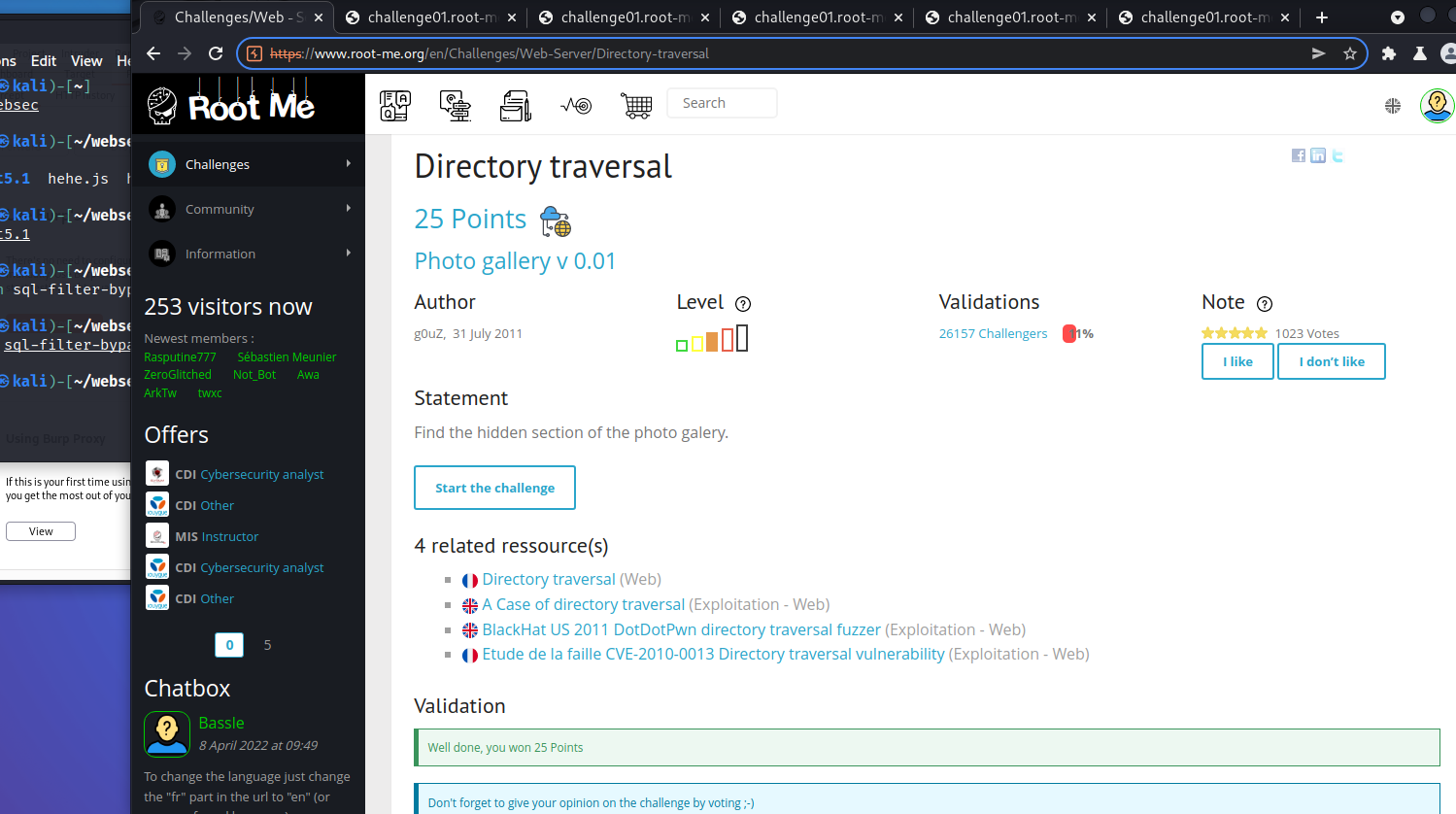Go forward with the browser forward arrow

(x=185, y=53)
